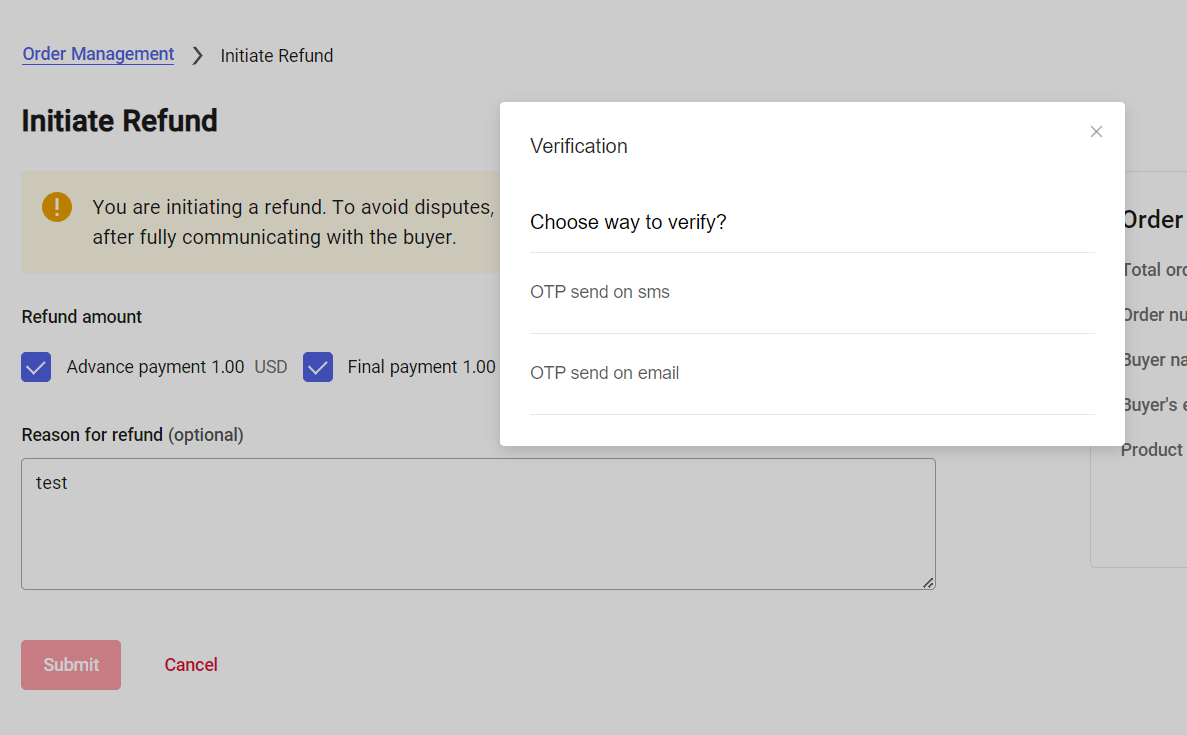The width and height of the screenshot is (1187, 735).
Task: Uncheck the Final payment 1.00 checkbox
Action: tap(318, 367)
